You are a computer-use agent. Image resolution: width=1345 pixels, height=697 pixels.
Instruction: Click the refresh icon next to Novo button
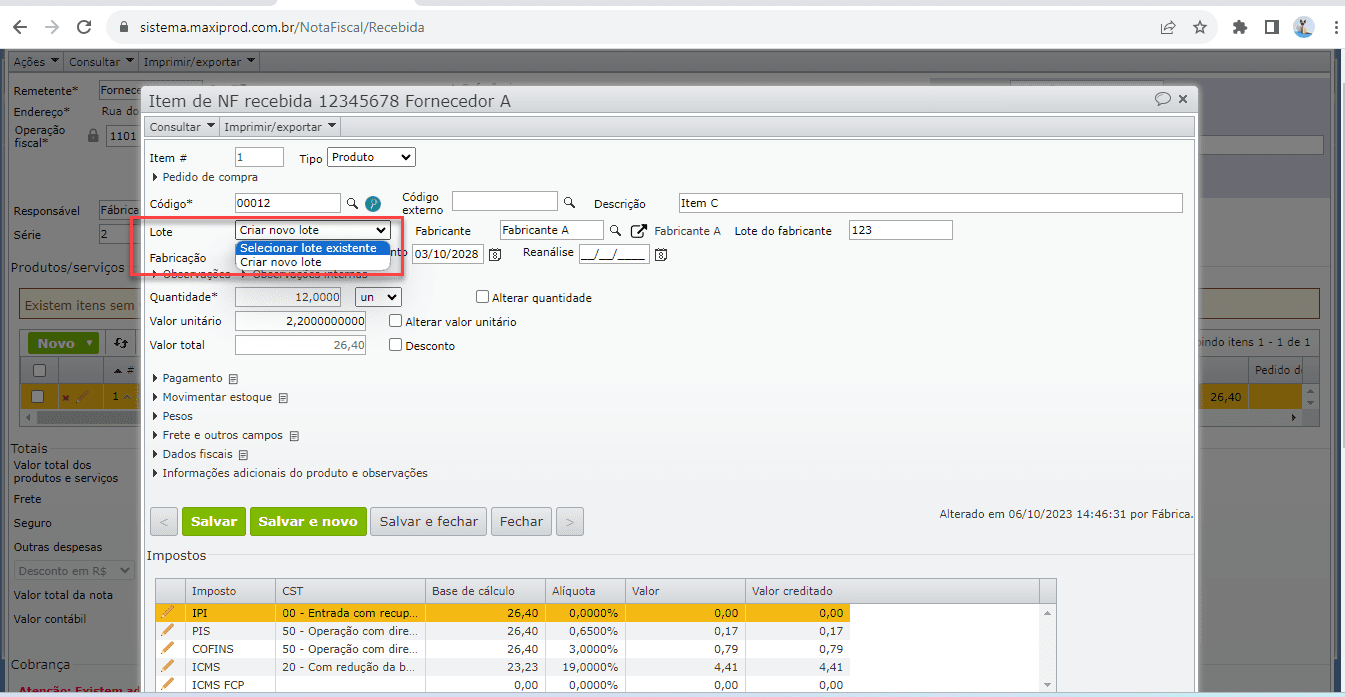tap(121, 343)
